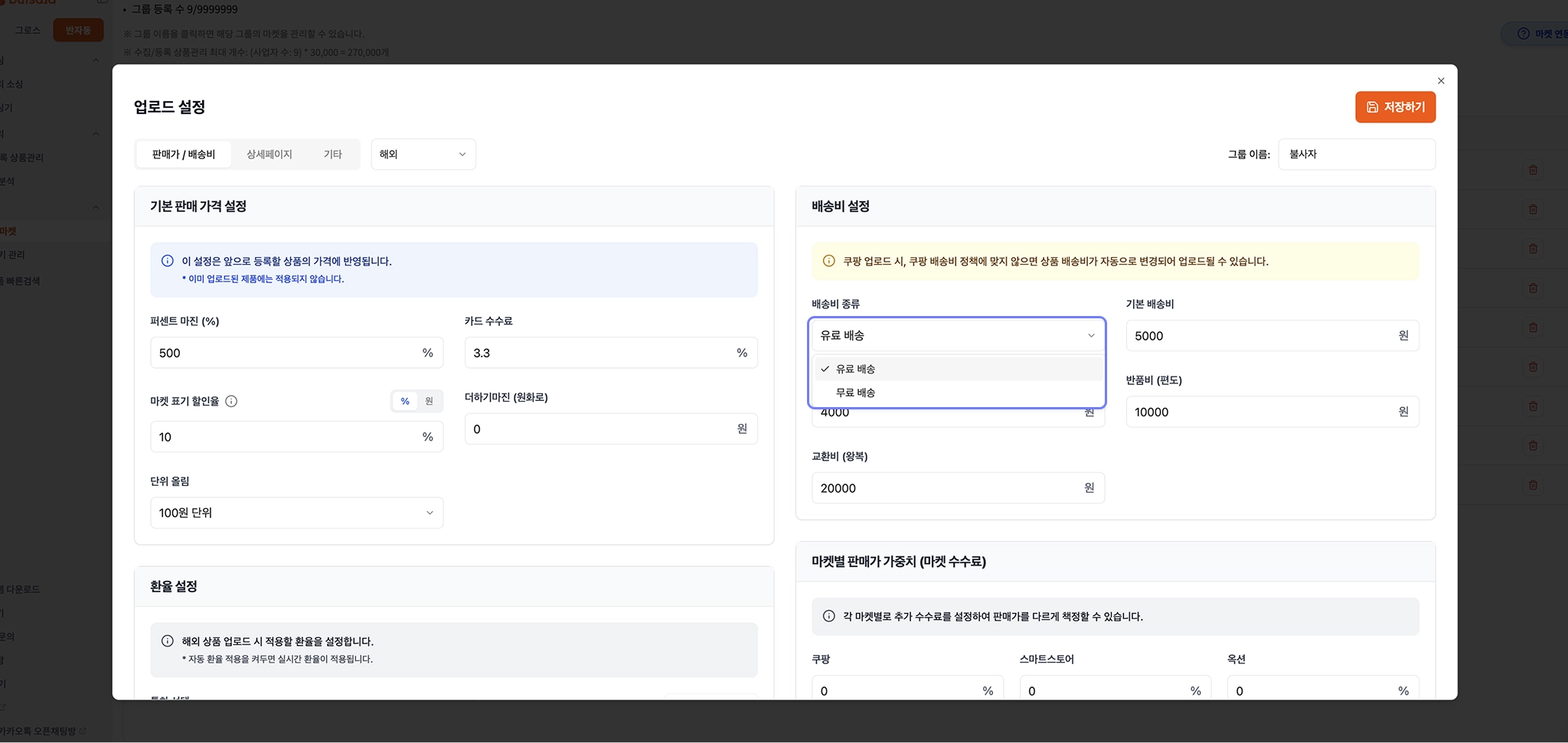The image size is (1568, 743).
Task: Click the info icon in the 환율 설정 notice
Action: click(168, 641)
